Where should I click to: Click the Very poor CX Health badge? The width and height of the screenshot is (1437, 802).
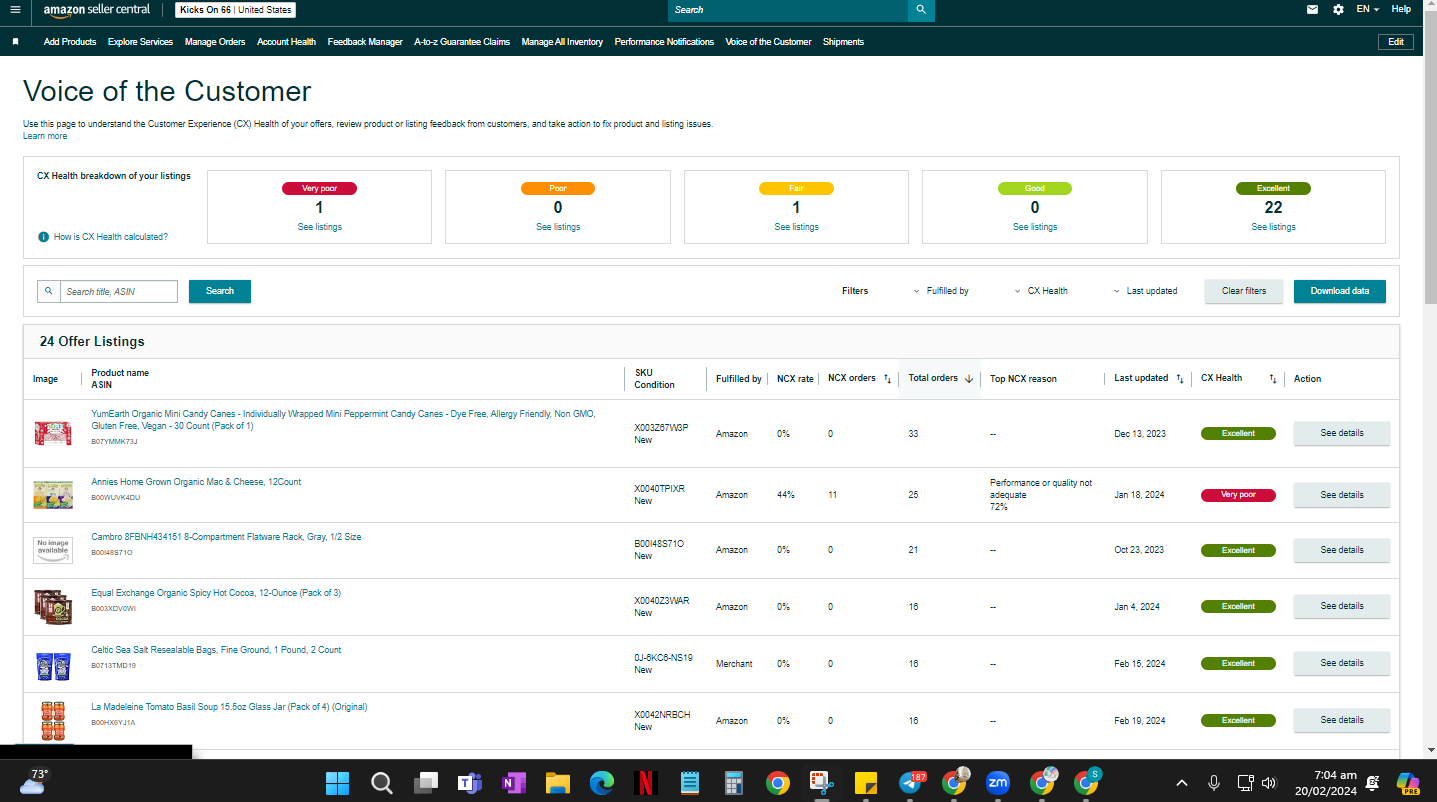click(1238, 495)
